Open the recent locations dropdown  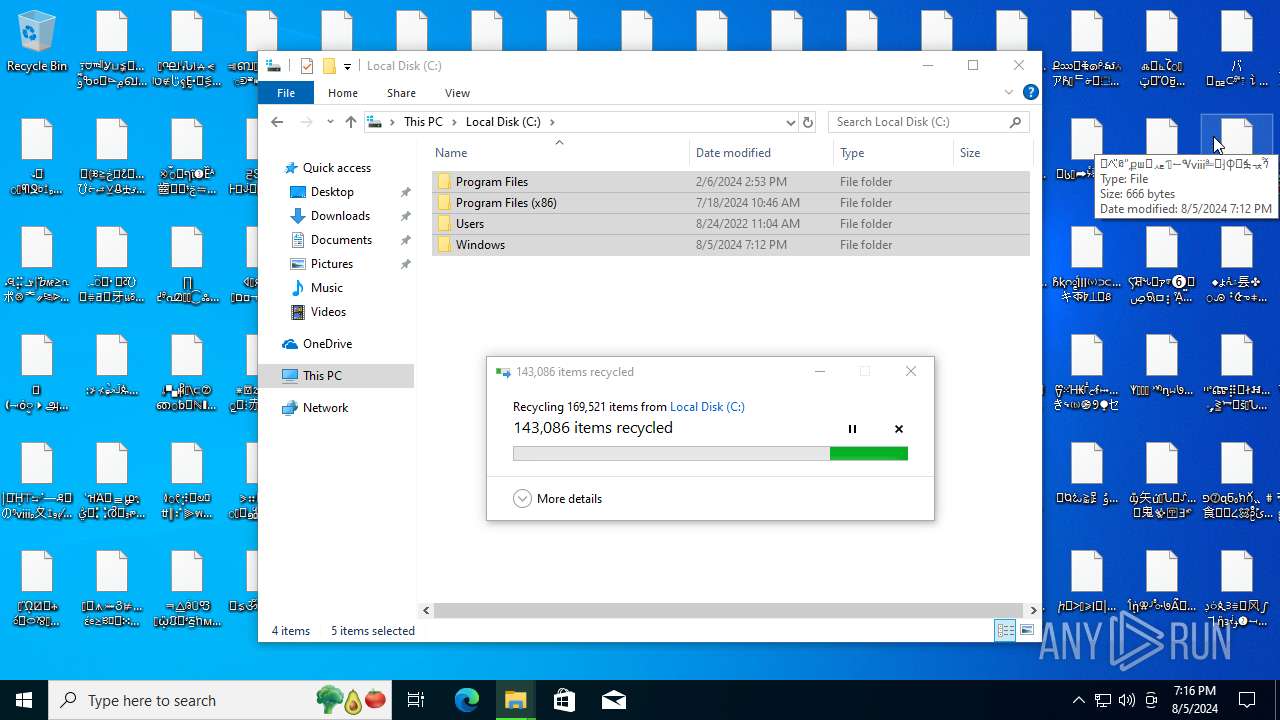pos(330,122)
